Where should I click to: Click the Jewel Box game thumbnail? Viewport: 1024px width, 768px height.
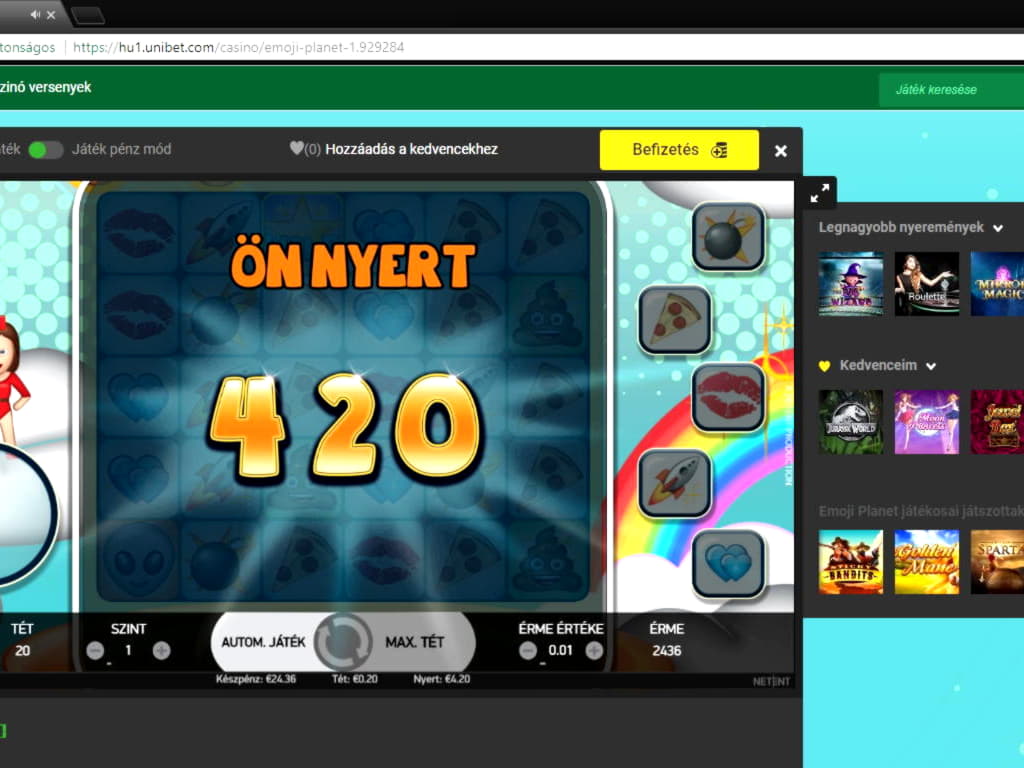(997, 422)
